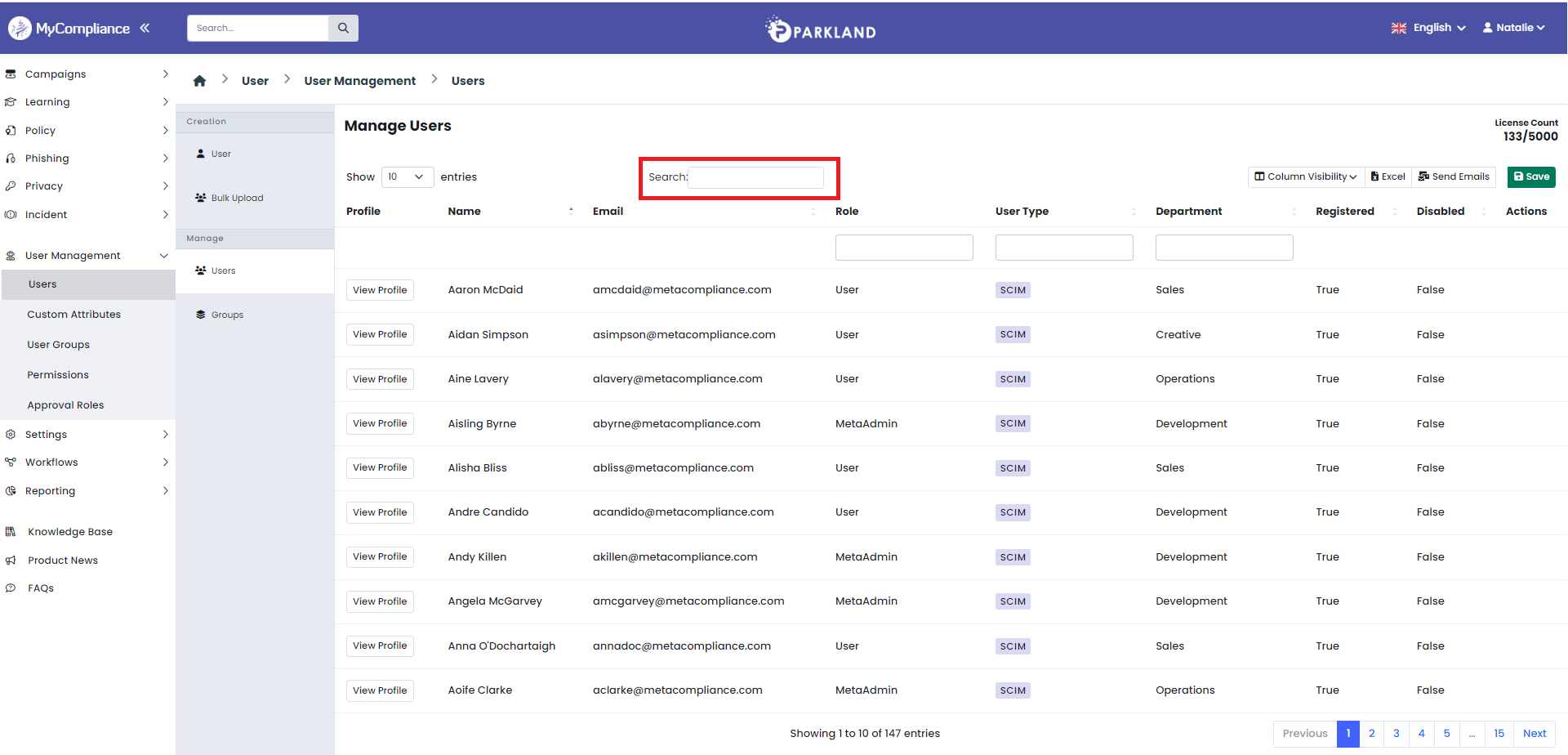Expand the Learning menu chevron
The width and height of the screenshot is (1568, 755).
point(166,102)
